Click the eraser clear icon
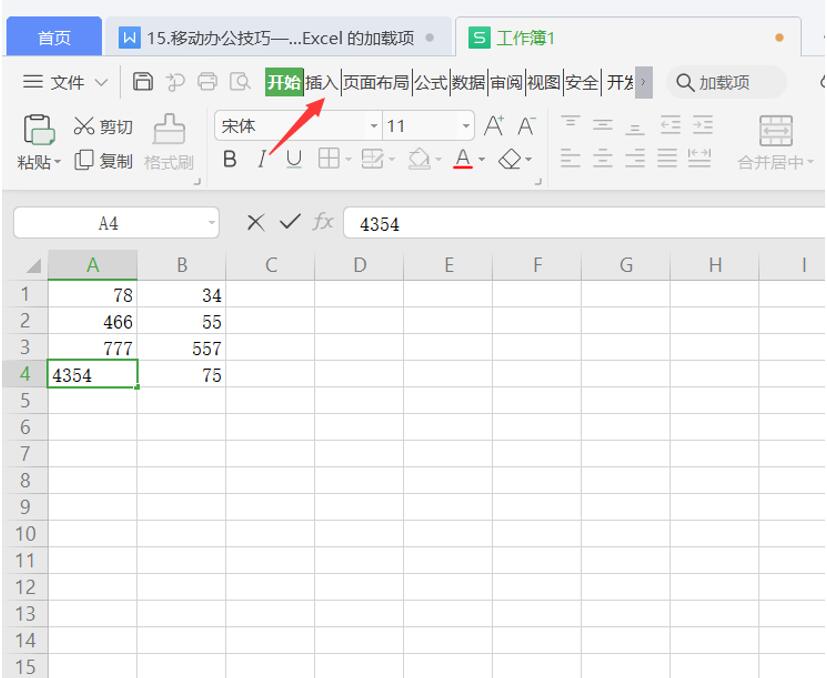Image resolution: width=827 pixels, height=678 pixels. click(x=509, y=159)
